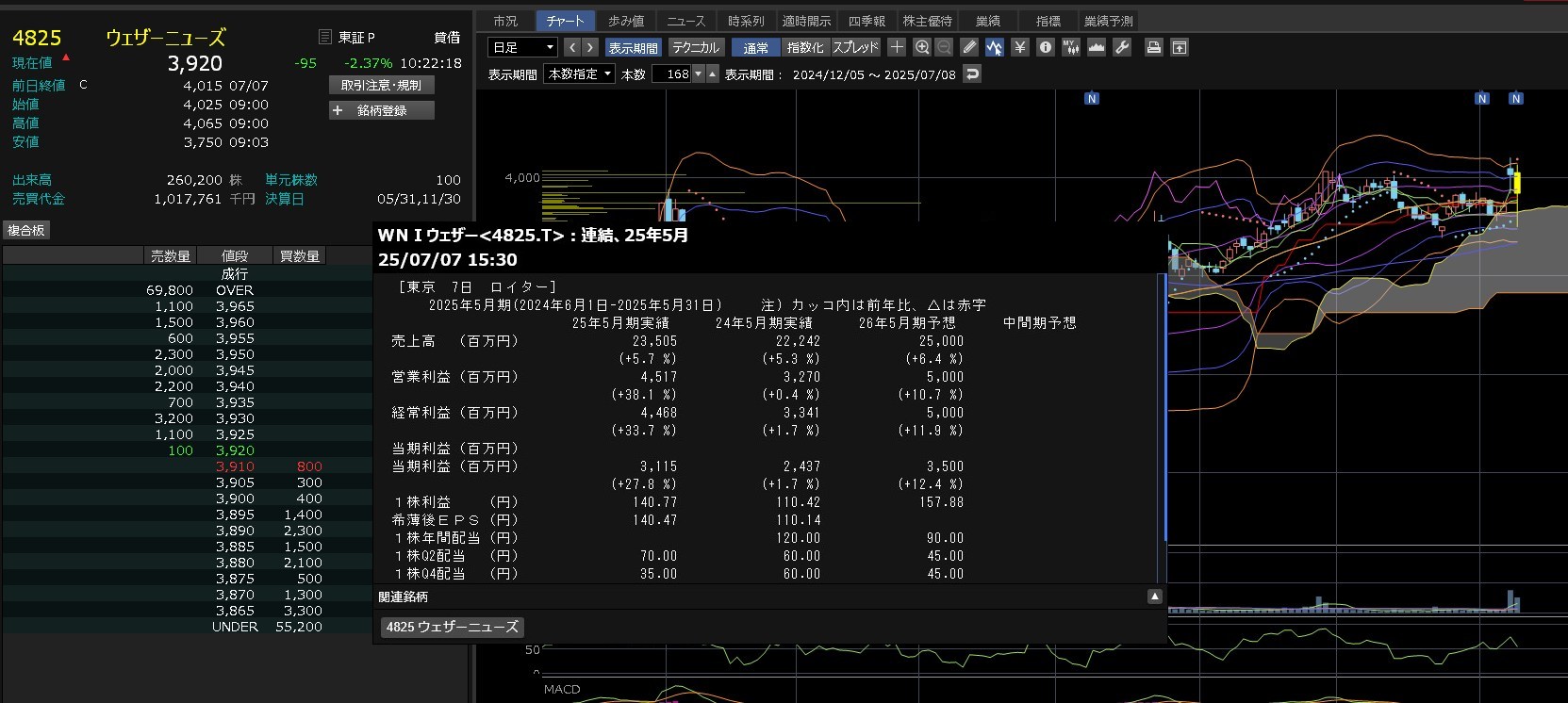Select the 指数化 chart mode
Screen dimensions: 1568x703
[805, 47]
